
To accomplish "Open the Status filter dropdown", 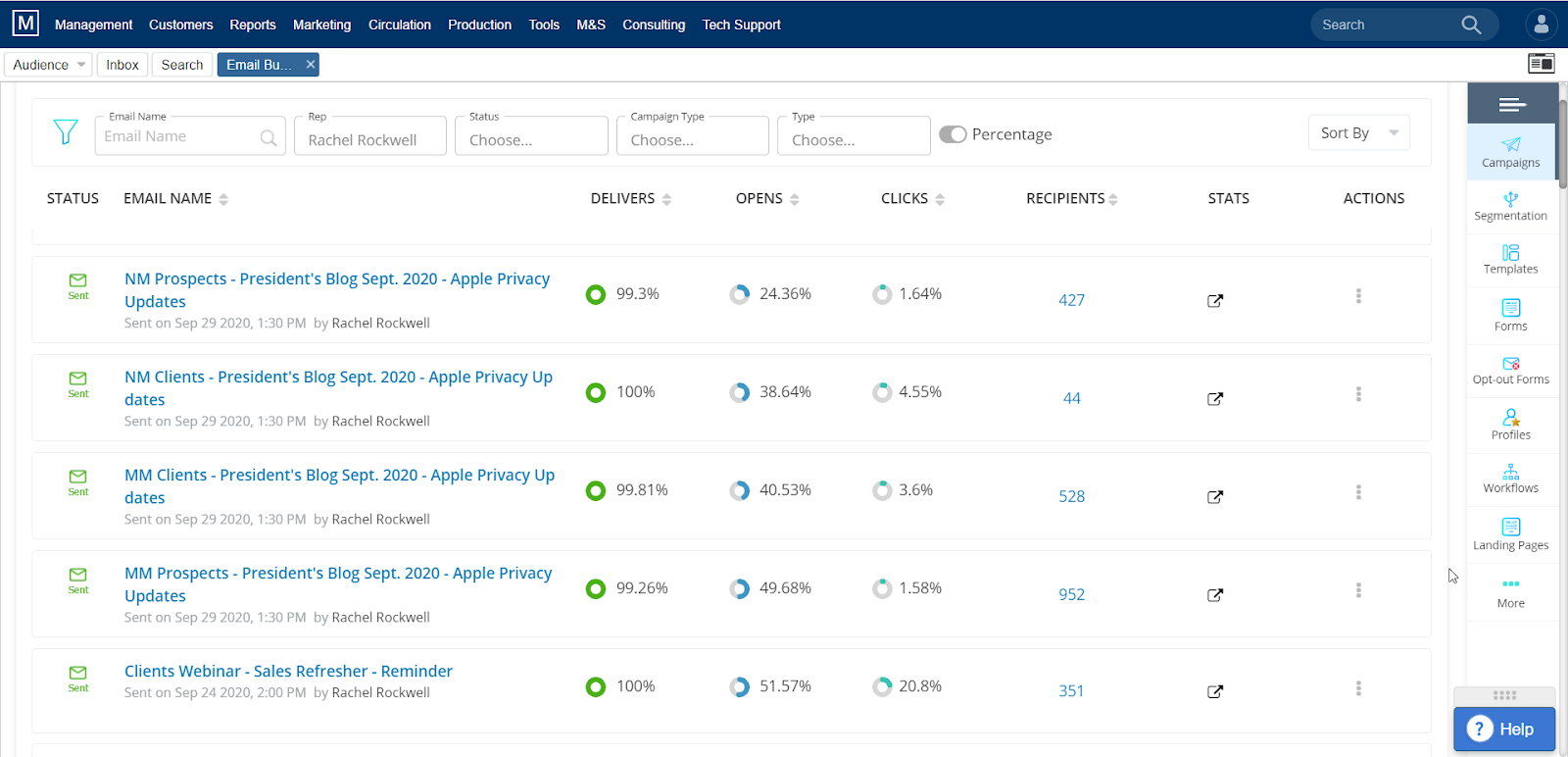I will point(531,139).
